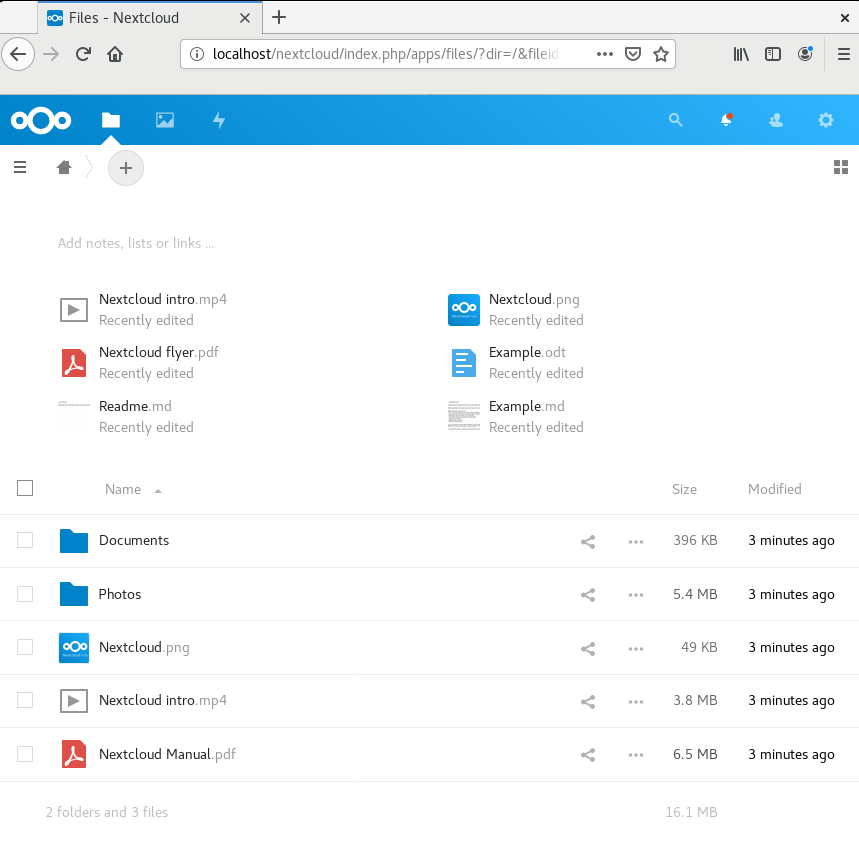Go back with browser back arrow
The height and width of the screenshot is (866, 859).
pyautogui.click(x=18, y=54)
